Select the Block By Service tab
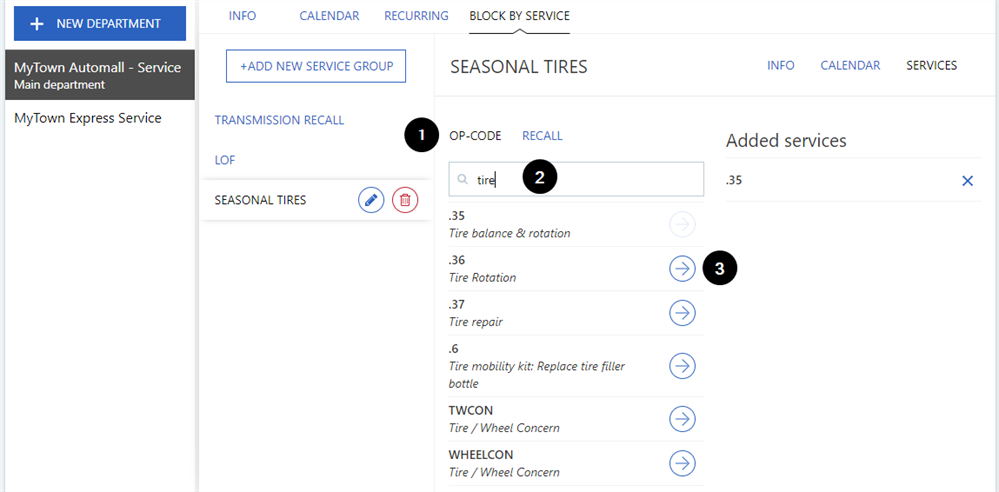This screenshot has height=492, width=999. coord(519,16)
